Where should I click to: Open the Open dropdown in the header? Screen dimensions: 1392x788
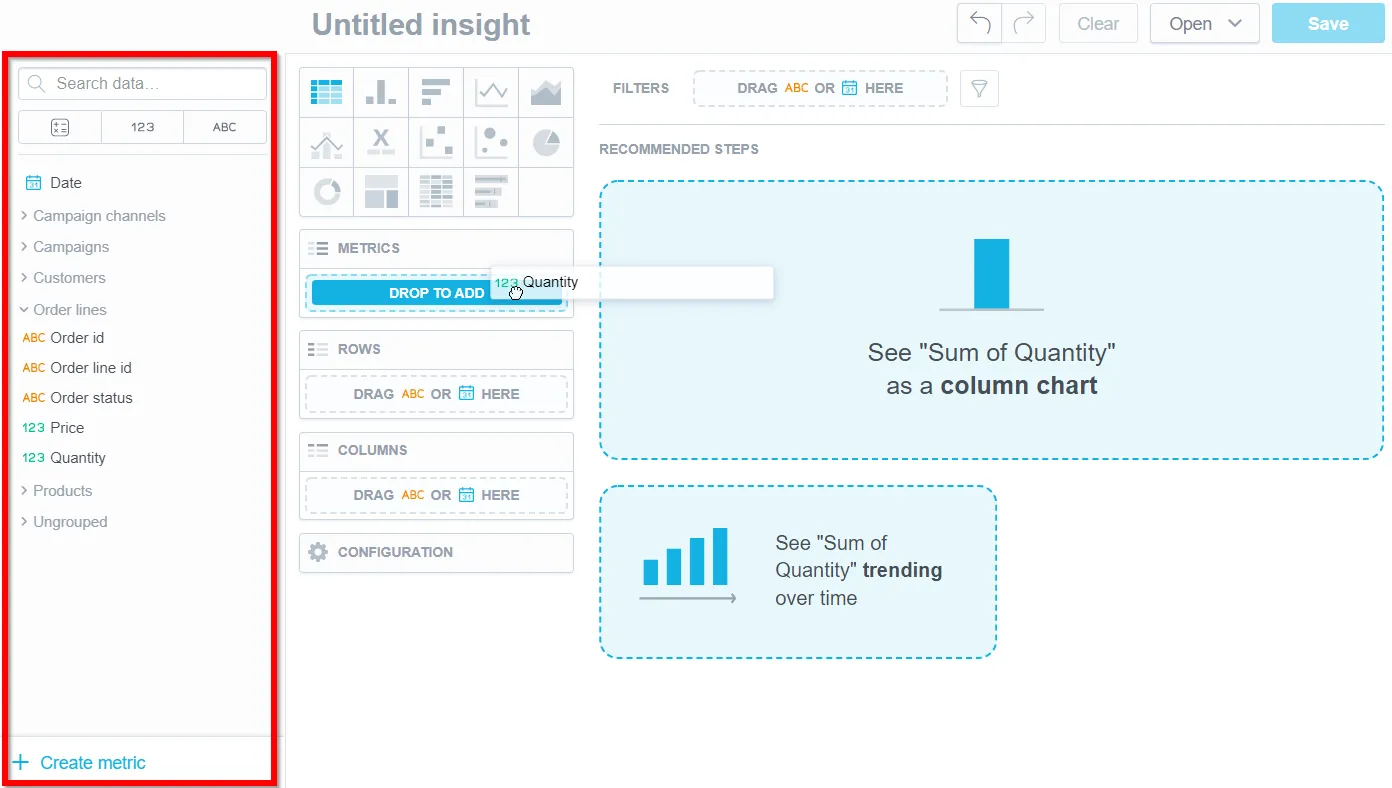coord(1204,23)
